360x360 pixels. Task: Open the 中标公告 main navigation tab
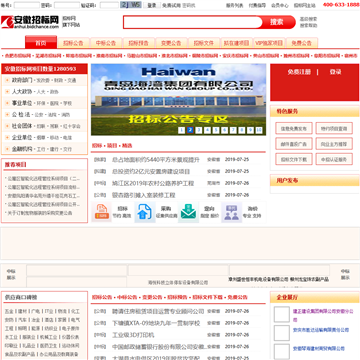tap(106, 43)
